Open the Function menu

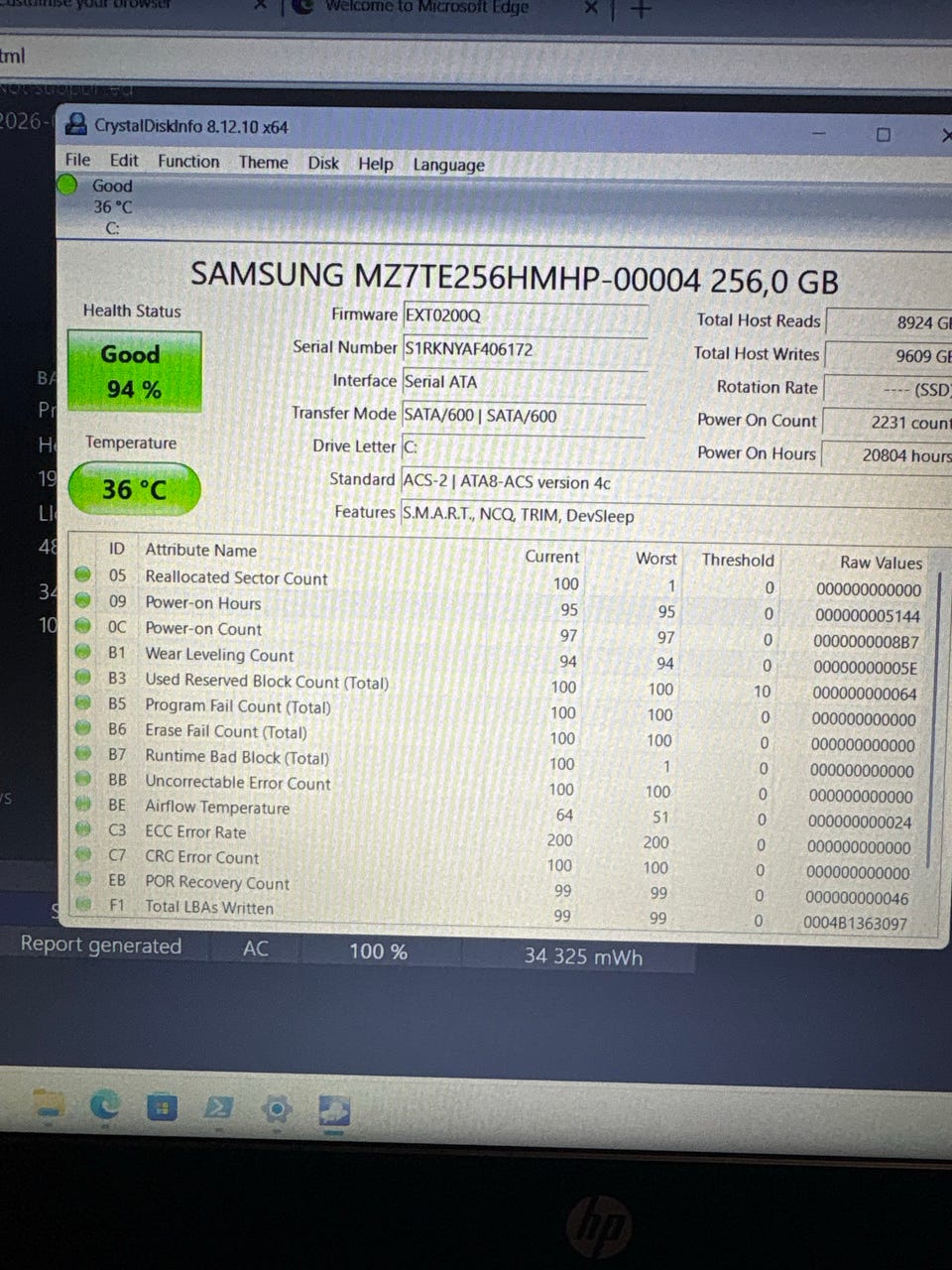point(188,161)
